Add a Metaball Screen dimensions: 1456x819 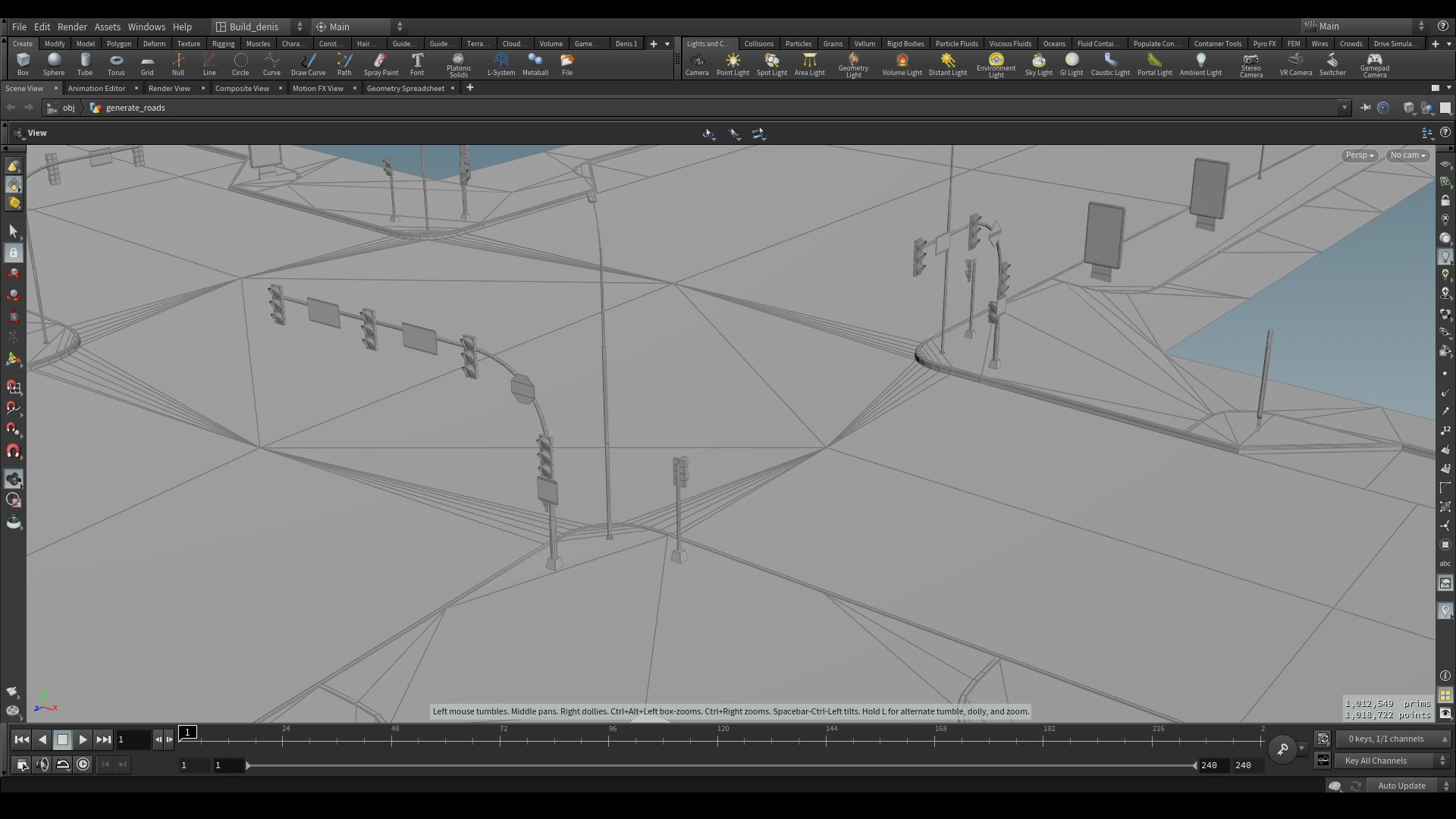pyautogui.click(x=535, y=64)
